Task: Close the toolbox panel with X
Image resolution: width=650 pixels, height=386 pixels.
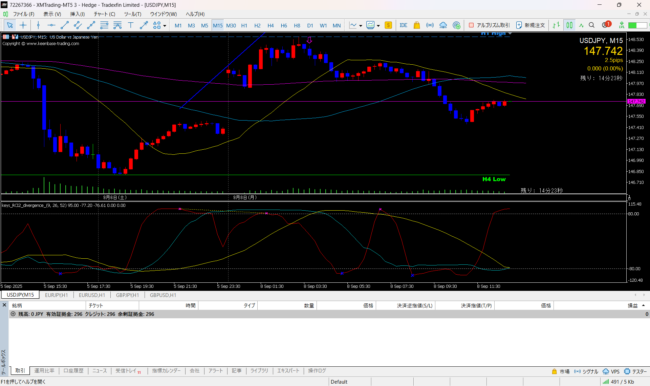Action: (4, 305)
